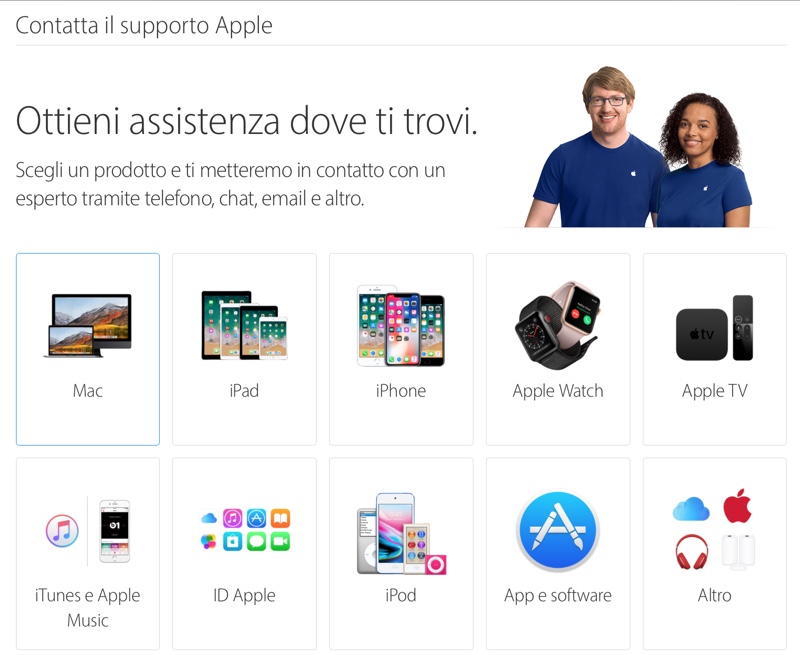The image size is (800, 655).
Task: Open the iTunes e Apple Music label
Action: tap(88, 608)
